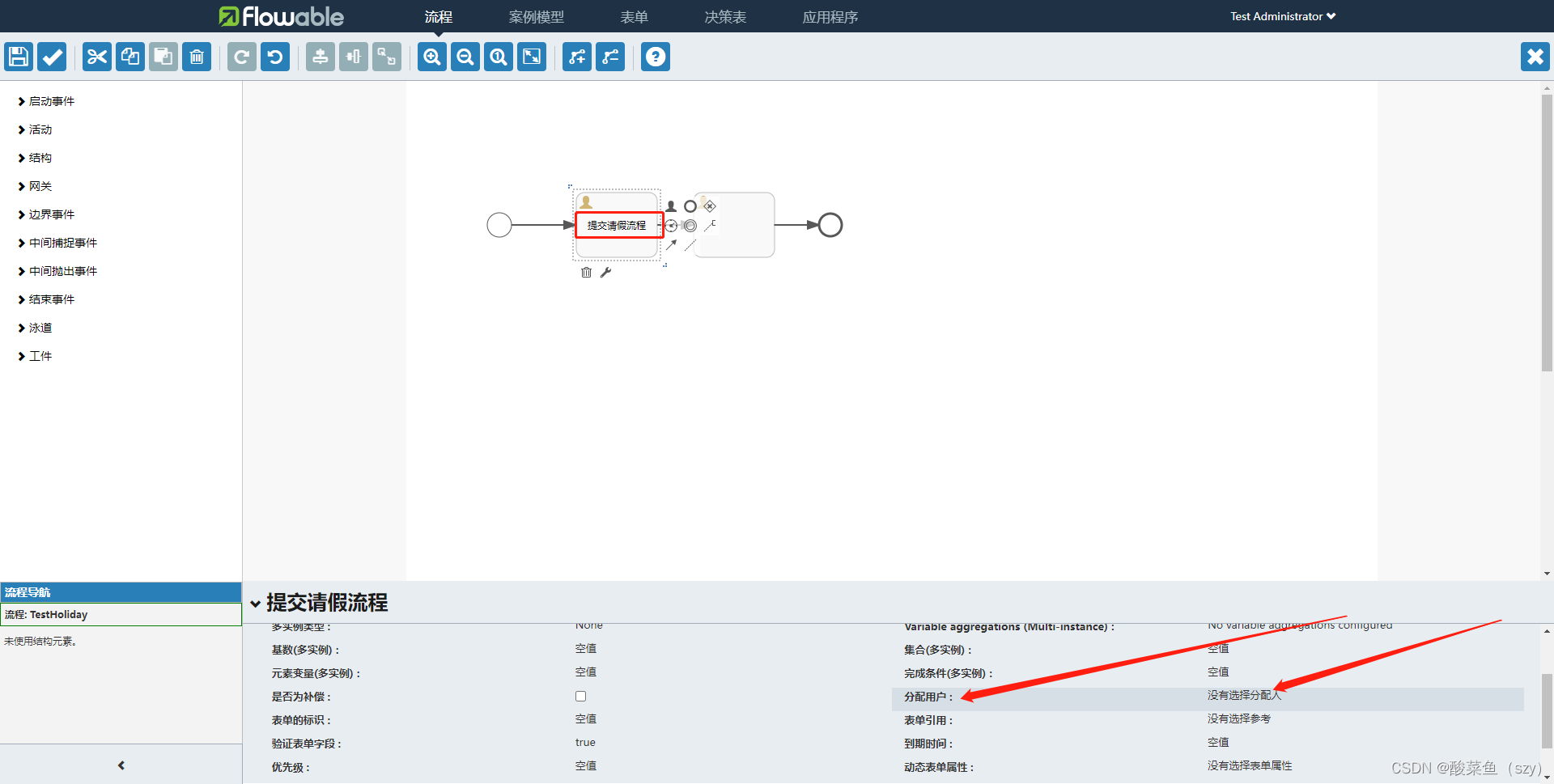Cut selection with the scissors icon
This screenshot has height=784, width=1554.
coord(97,57)
